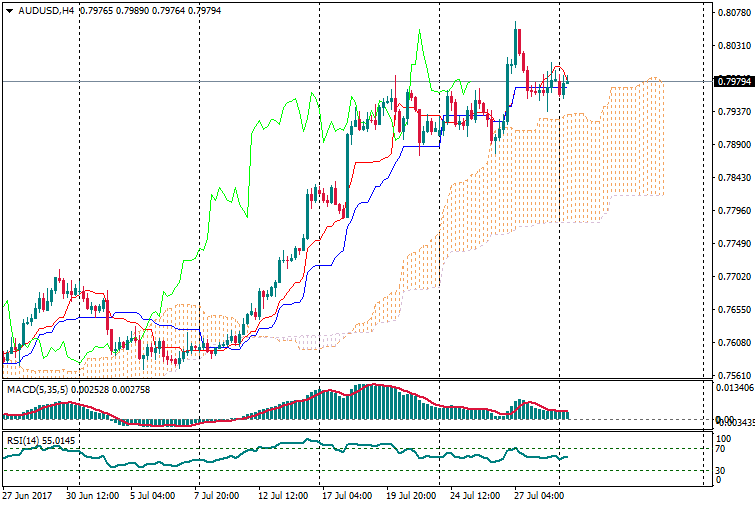This screenshot has height=507, width=755.
Task: Click the 27 Jul 04:00 time label
Action: (x=538, y=494)
